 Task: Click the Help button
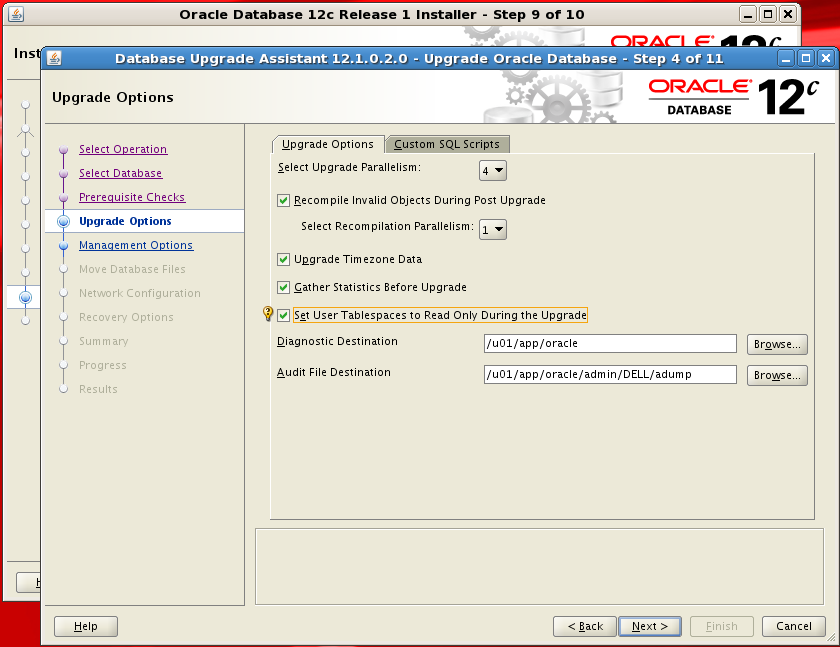click(x=86, y=626)
